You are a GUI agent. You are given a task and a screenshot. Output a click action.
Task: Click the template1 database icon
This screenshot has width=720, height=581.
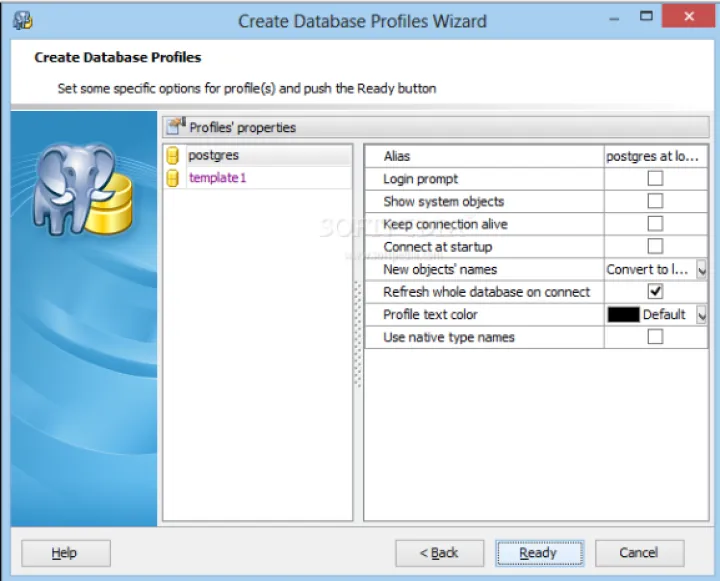172,178
